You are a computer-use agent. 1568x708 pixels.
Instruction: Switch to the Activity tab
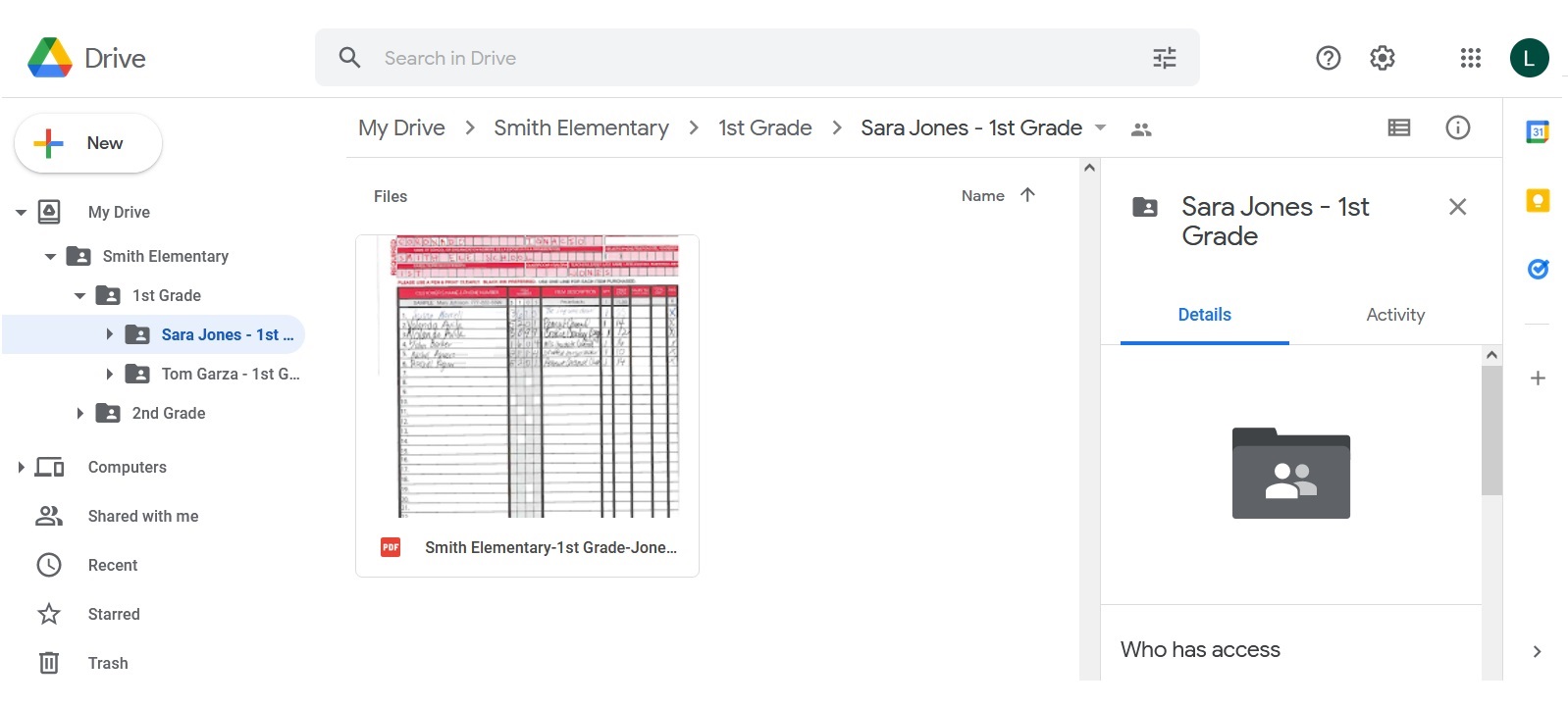1394,315
